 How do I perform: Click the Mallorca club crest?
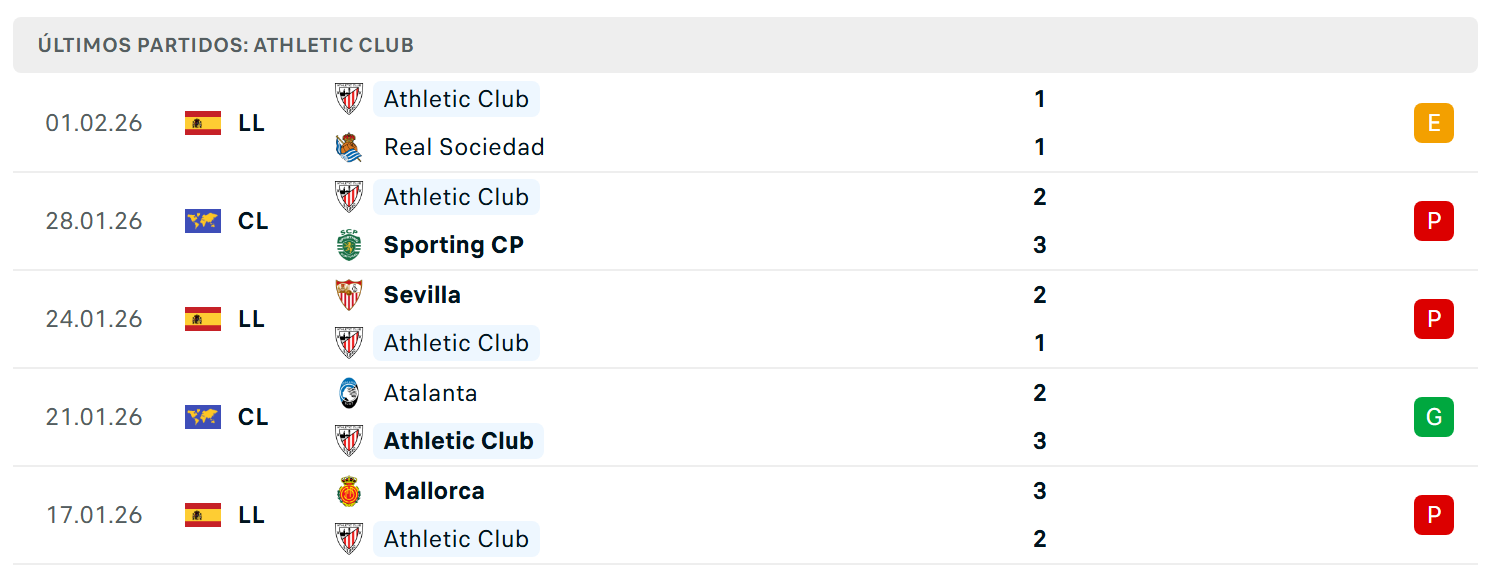click(x=349, y=491)
